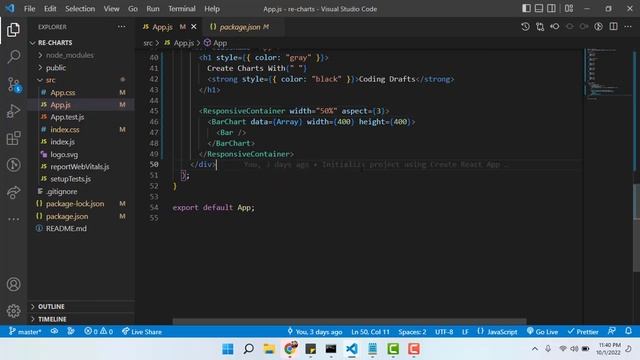Customize layout from title bar icon
This screenshot has height=360, width=640.
tap(569, 8)
